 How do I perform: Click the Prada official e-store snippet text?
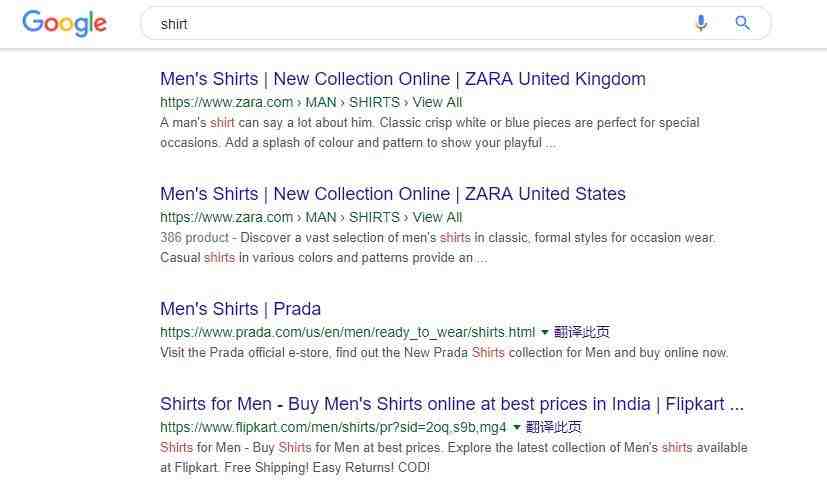coord(444,353)
